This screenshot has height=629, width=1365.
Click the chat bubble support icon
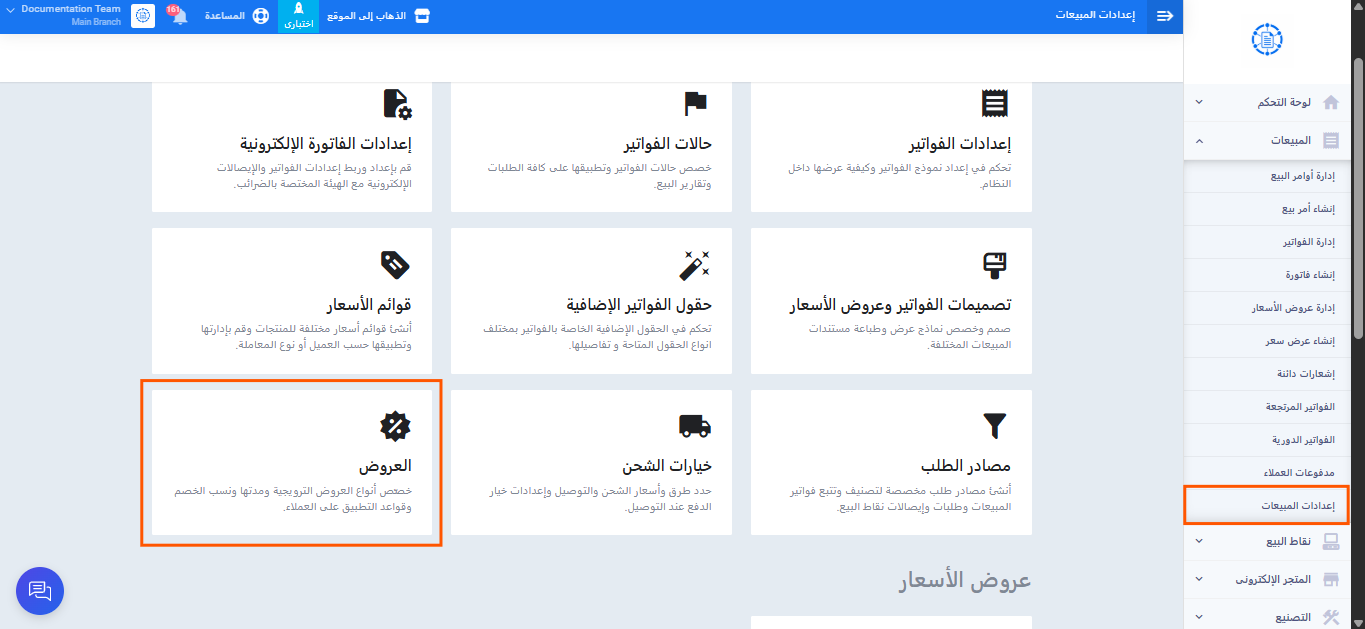tap(40, 591)
